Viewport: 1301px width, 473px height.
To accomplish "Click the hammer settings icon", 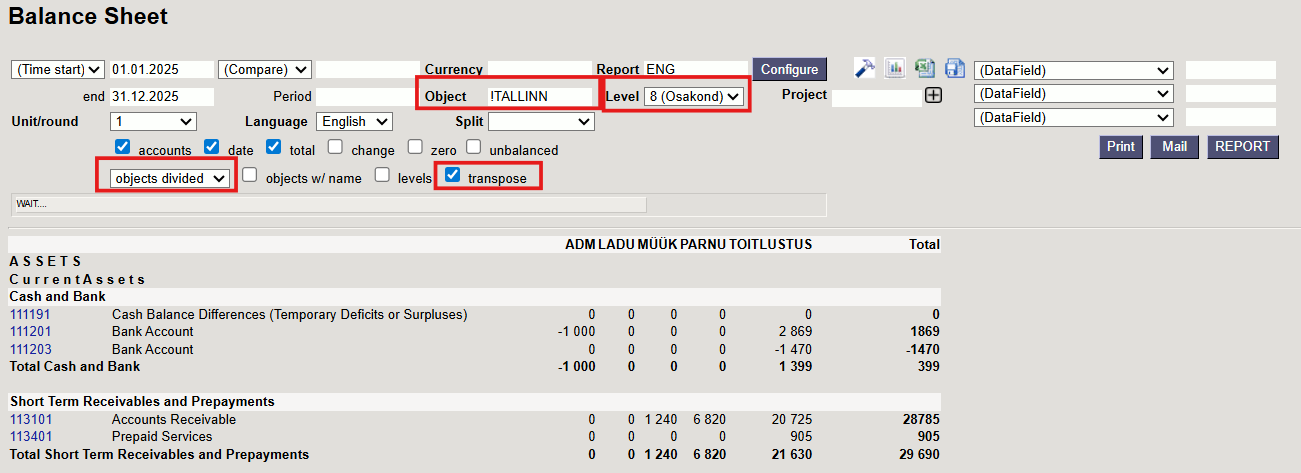I will click(865, 68).
